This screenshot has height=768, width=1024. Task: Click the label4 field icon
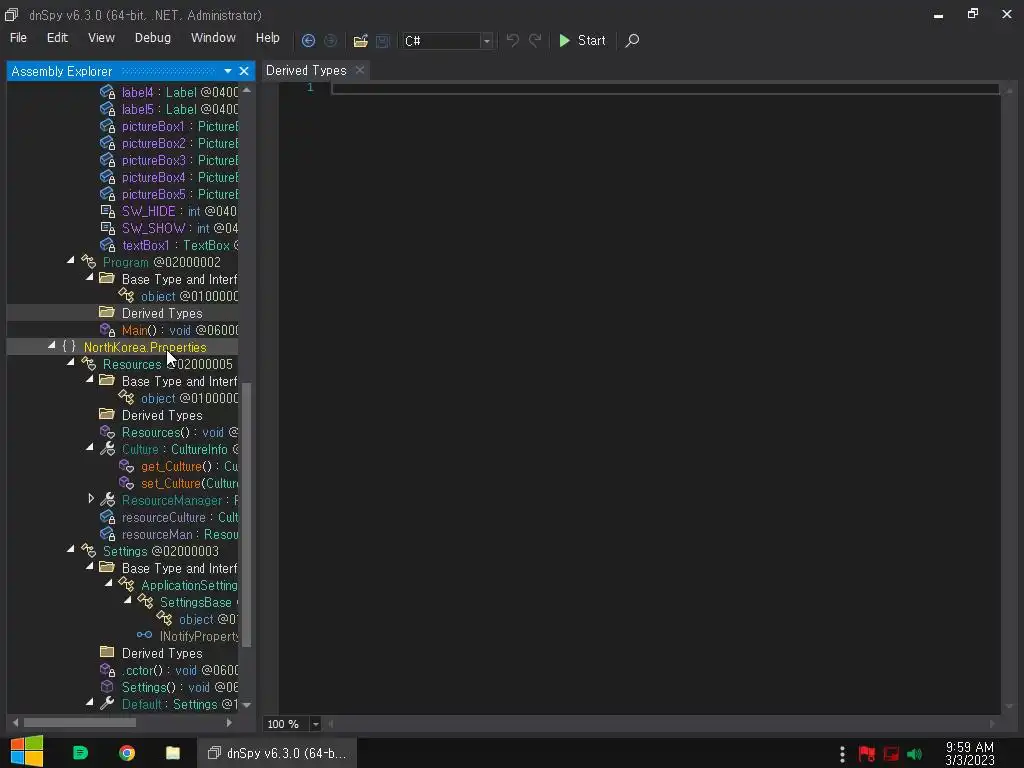coord(107,92)
